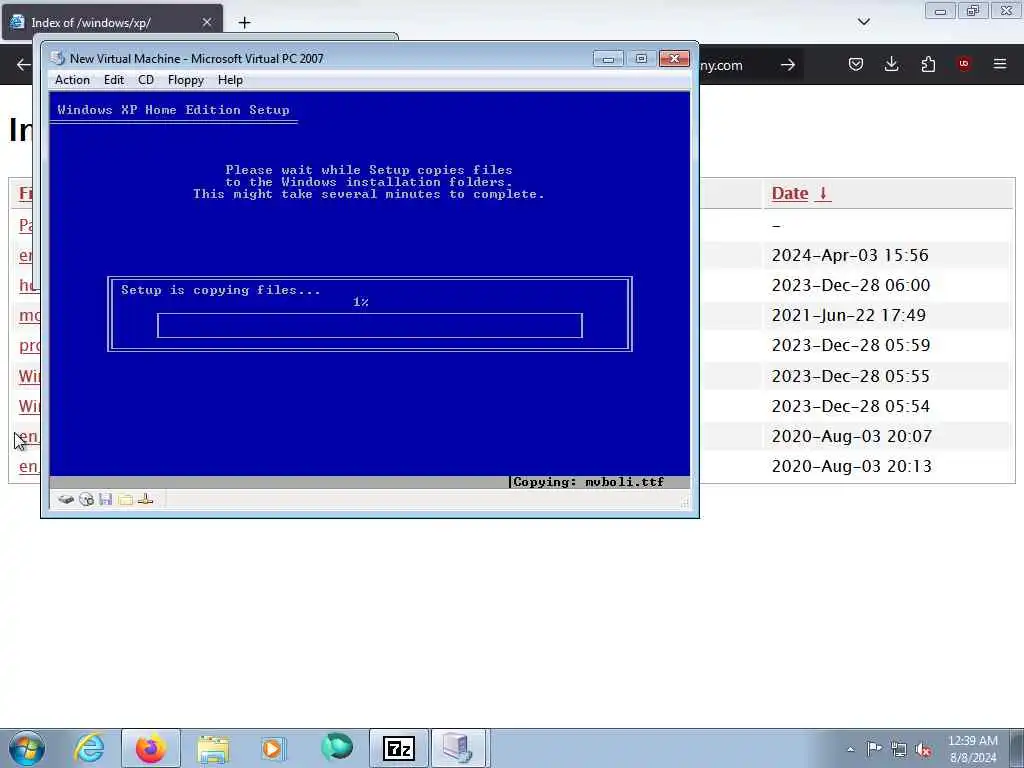
Task: Open the Edit menu in Virtual PC
Action: tap(114, 80)
